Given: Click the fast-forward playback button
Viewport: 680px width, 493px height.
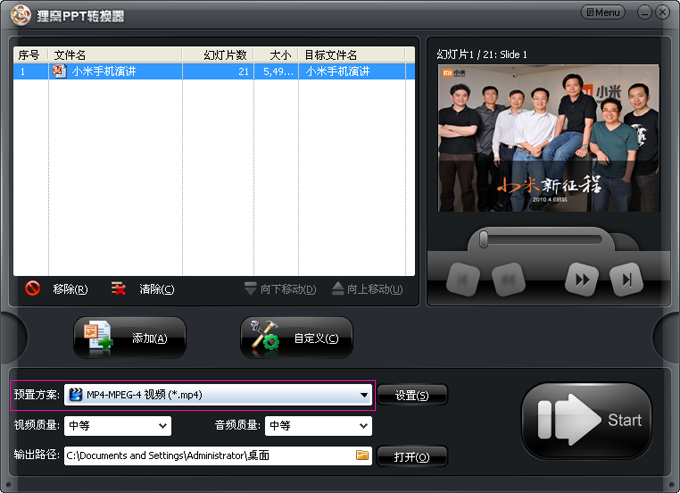Looking at the screenshot, I should [581, 279].
